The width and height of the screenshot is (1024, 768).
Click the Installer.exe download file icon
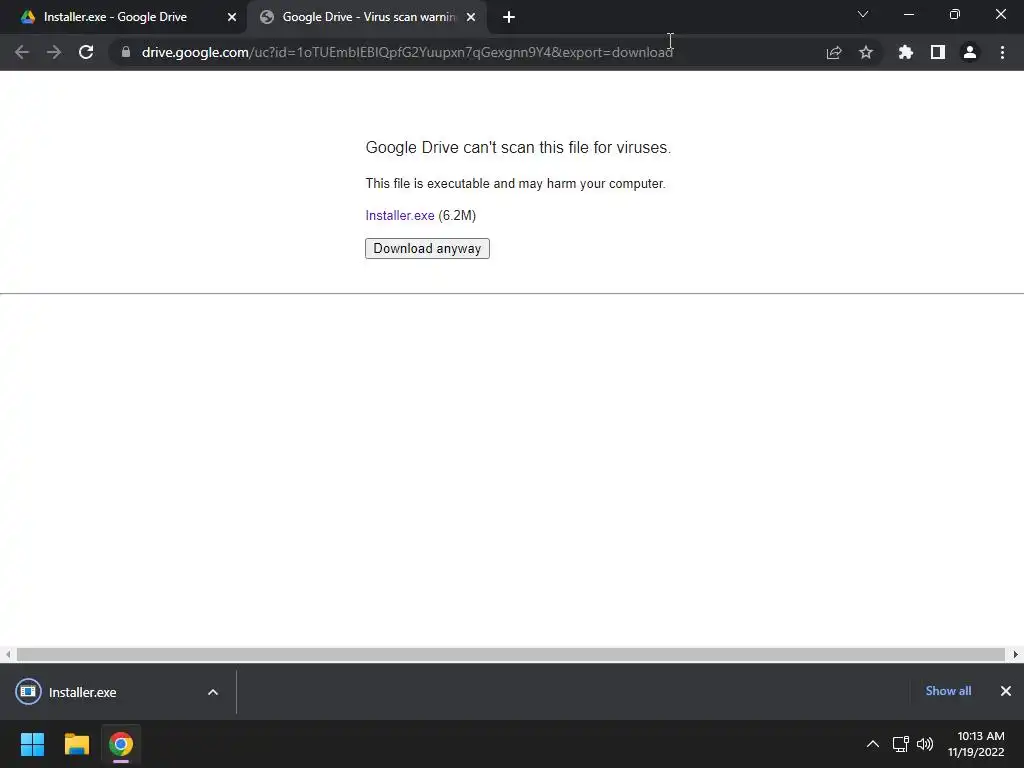tap(28, 692)
